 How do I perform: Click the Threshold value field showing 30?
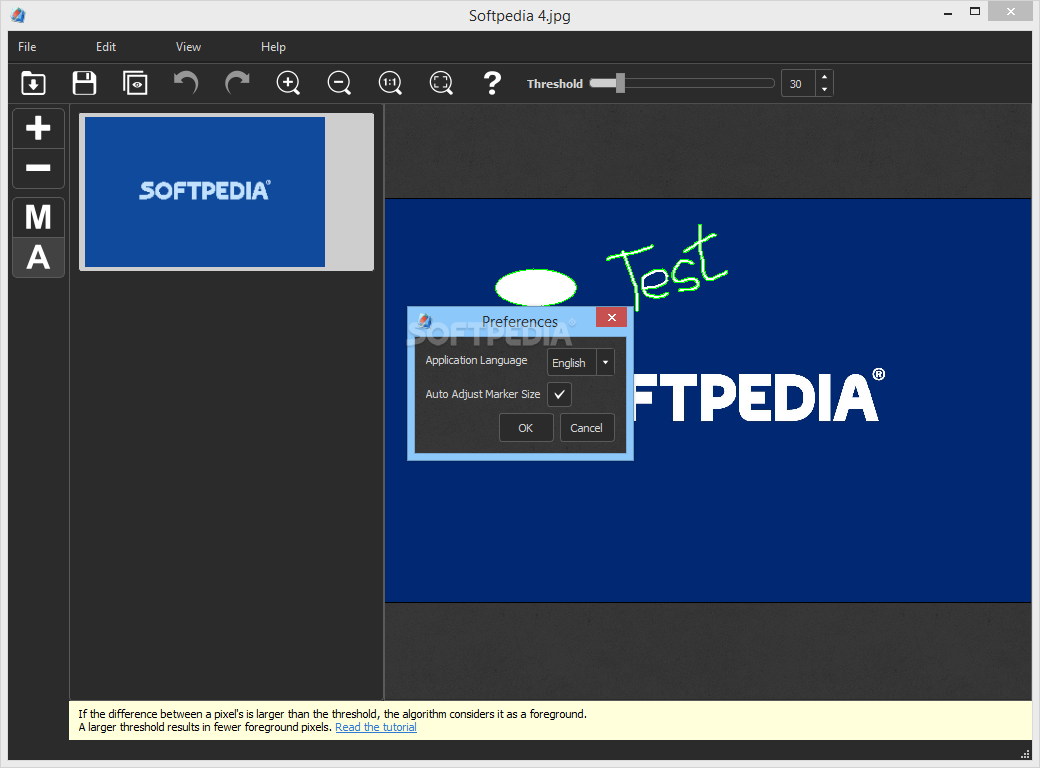click(797, 84)
